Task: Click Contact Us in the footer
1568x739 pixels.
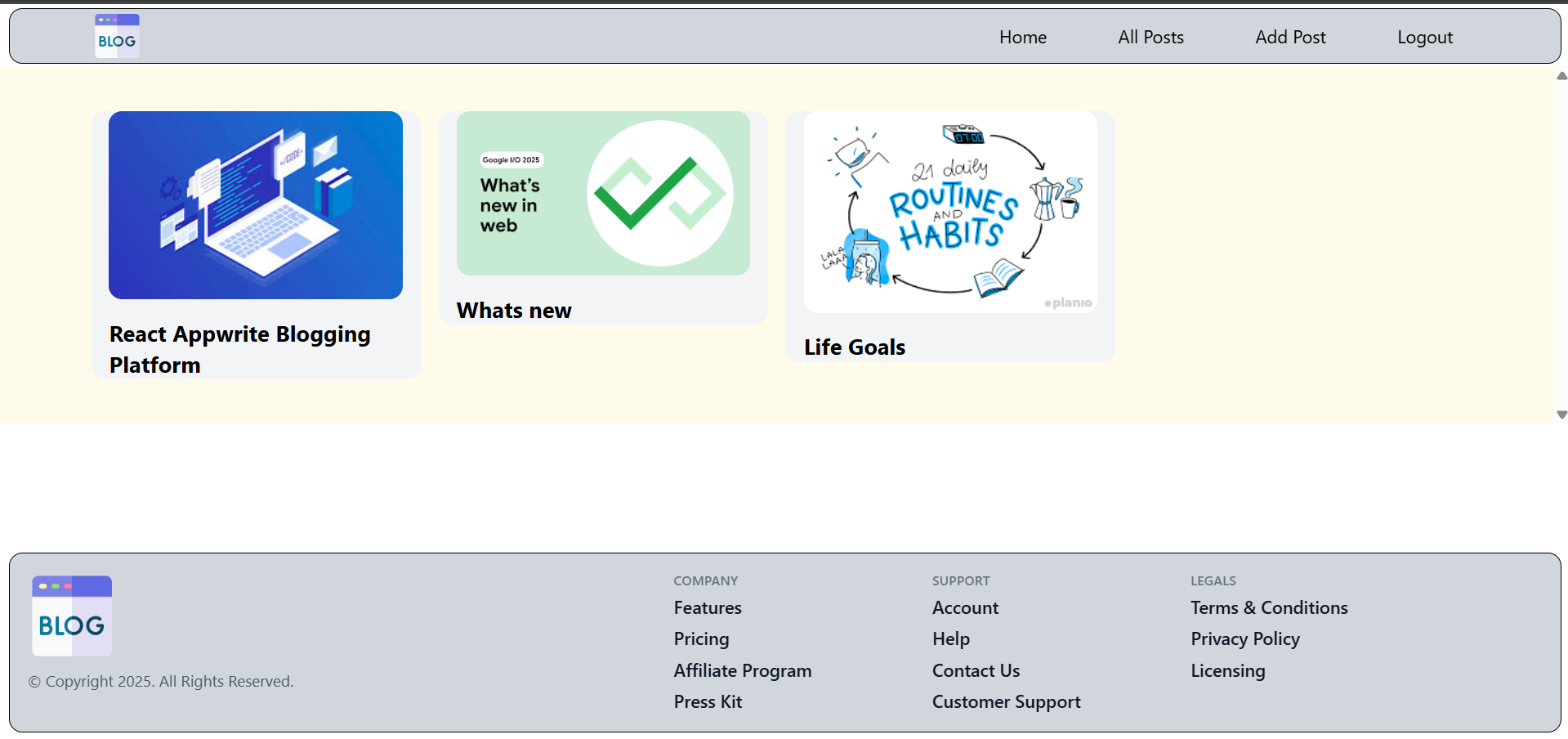Action: pos(976,670)
